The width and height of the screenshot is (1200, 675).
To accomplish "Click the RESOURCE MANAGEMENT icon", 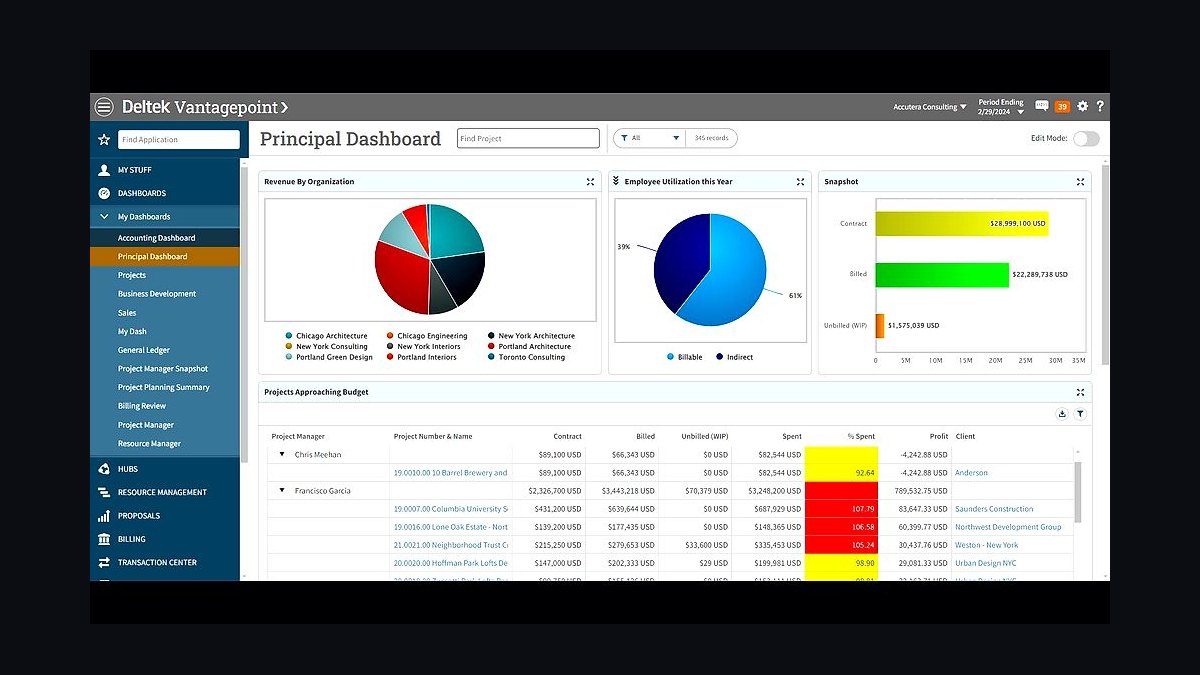I will coord(104,492).
